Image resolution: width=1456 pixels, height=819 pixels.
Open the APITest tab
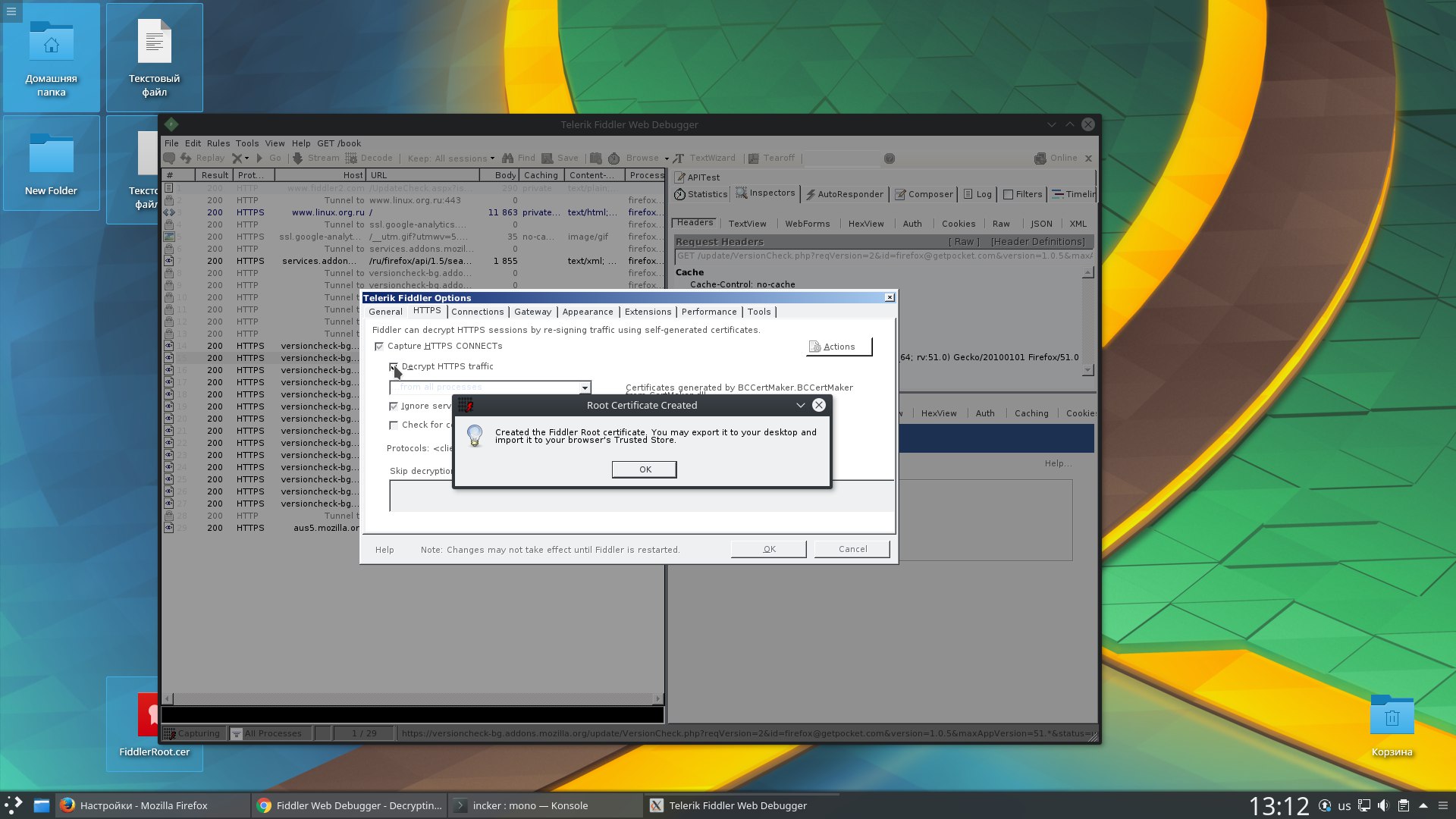[x=697, y=177]
